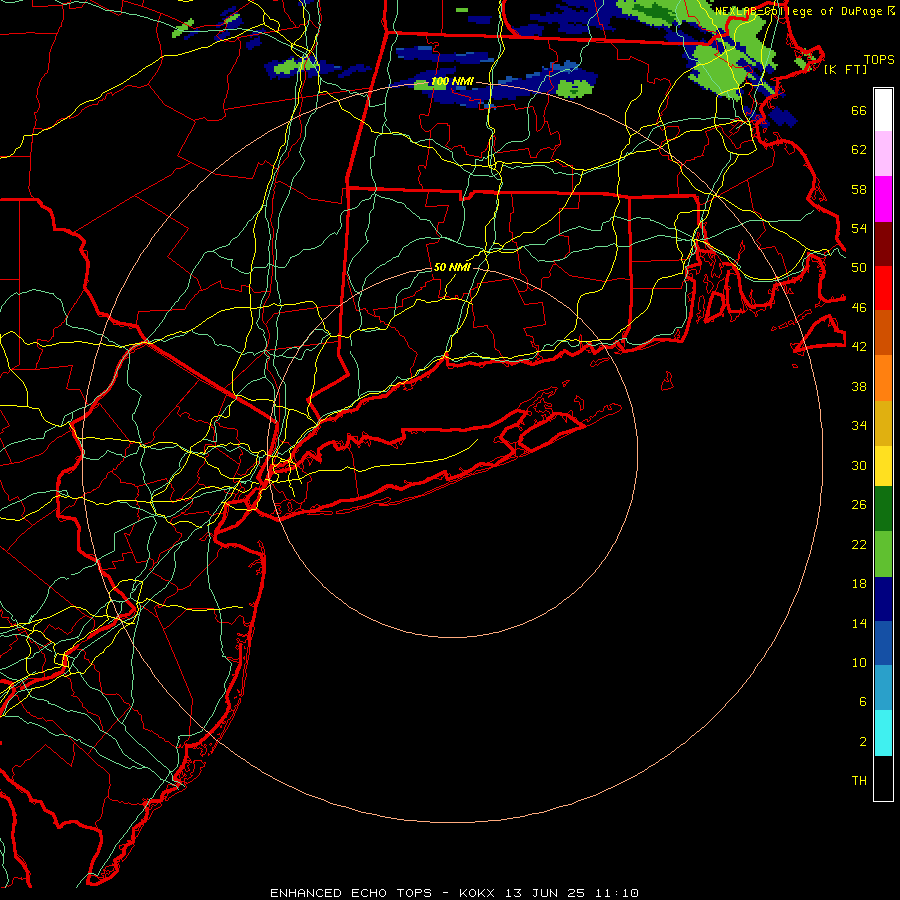900x900 pixels.
Task: Click the "66" legend value
Action: (x=859, y=110)
